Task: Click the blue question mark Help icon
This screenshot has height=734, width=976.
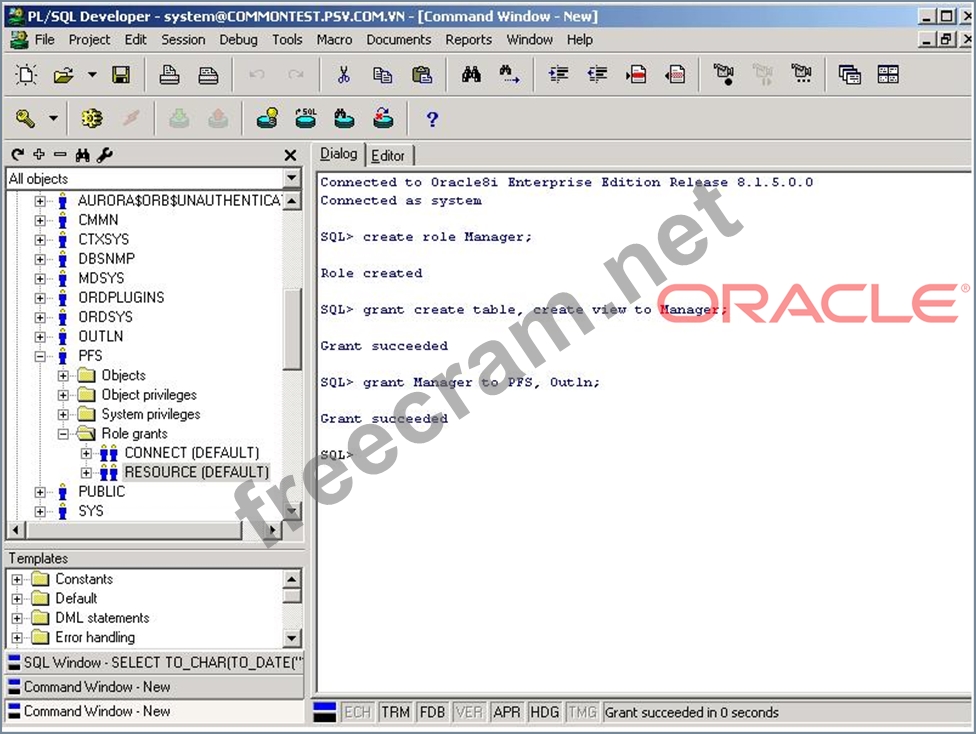Action: (x=432, y=119)
